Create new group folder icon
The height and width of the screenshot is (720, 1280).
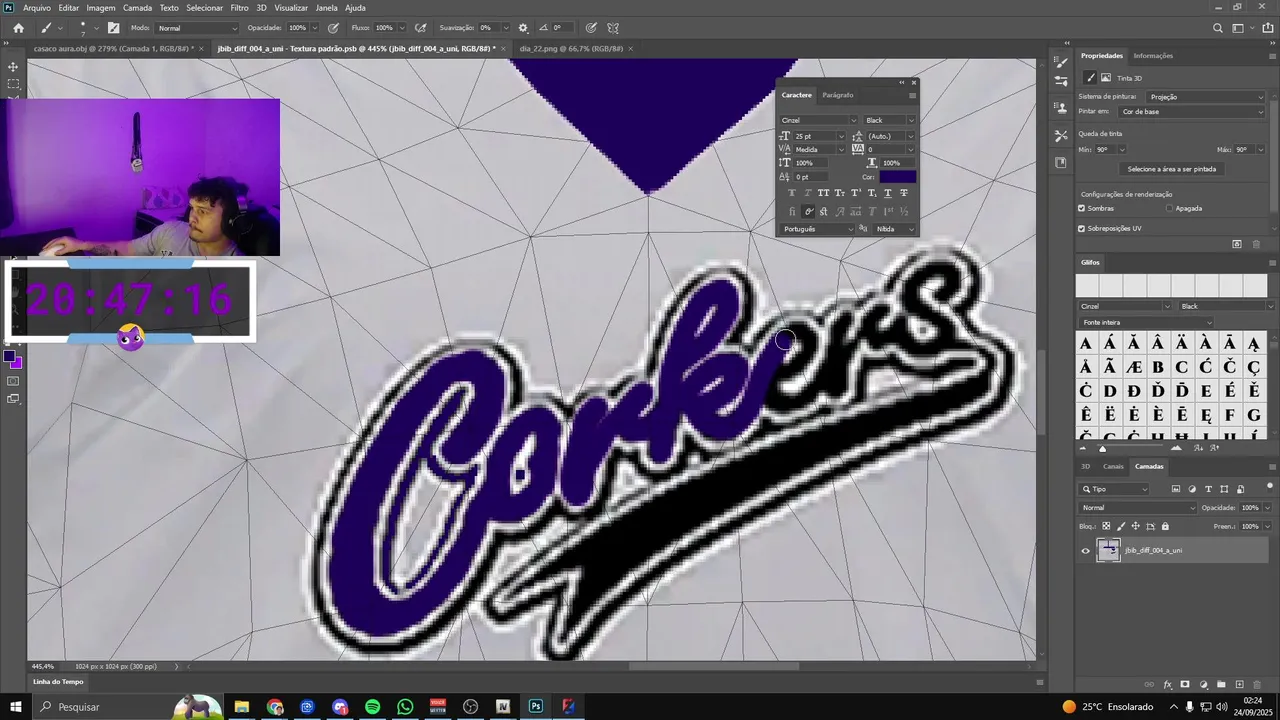tap(1221, 685)
